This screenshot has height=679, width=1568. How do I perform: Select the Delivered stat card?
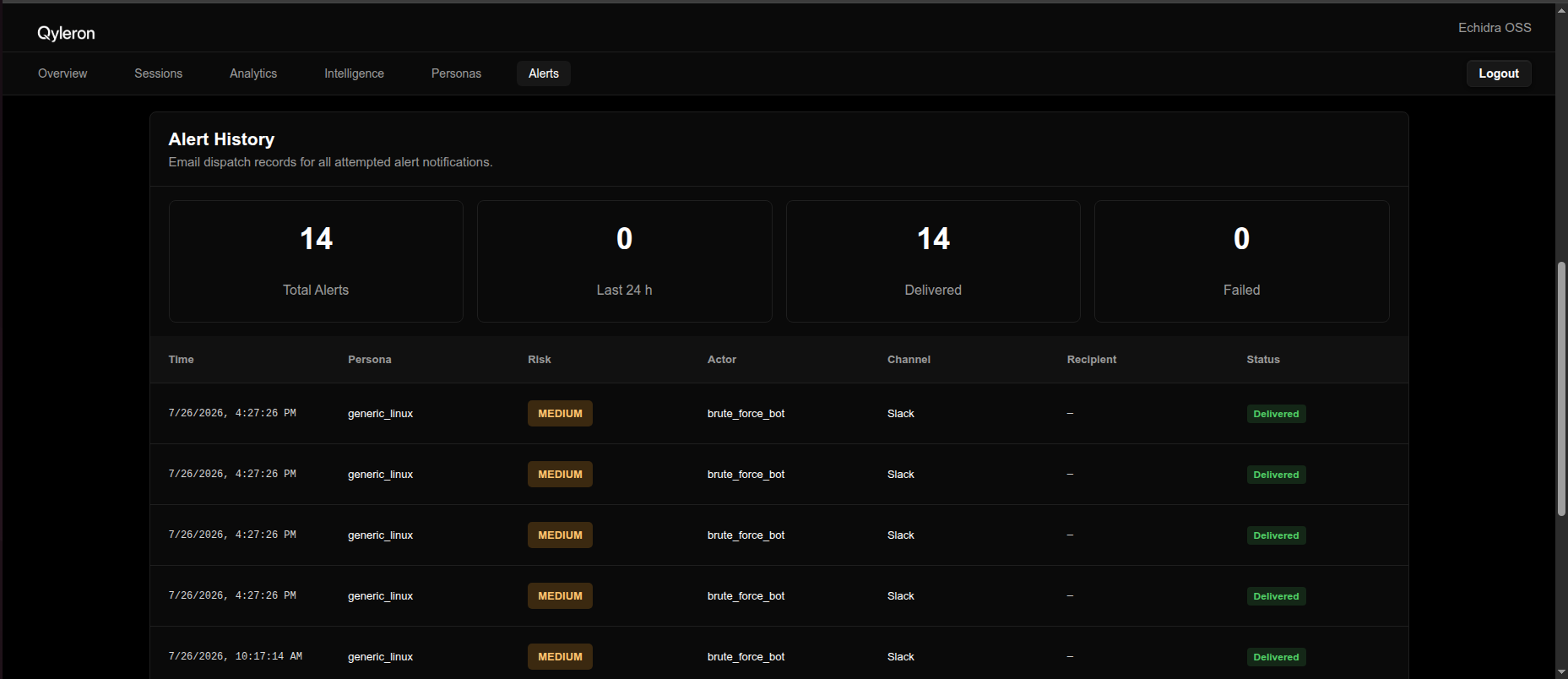click(933, 261)
